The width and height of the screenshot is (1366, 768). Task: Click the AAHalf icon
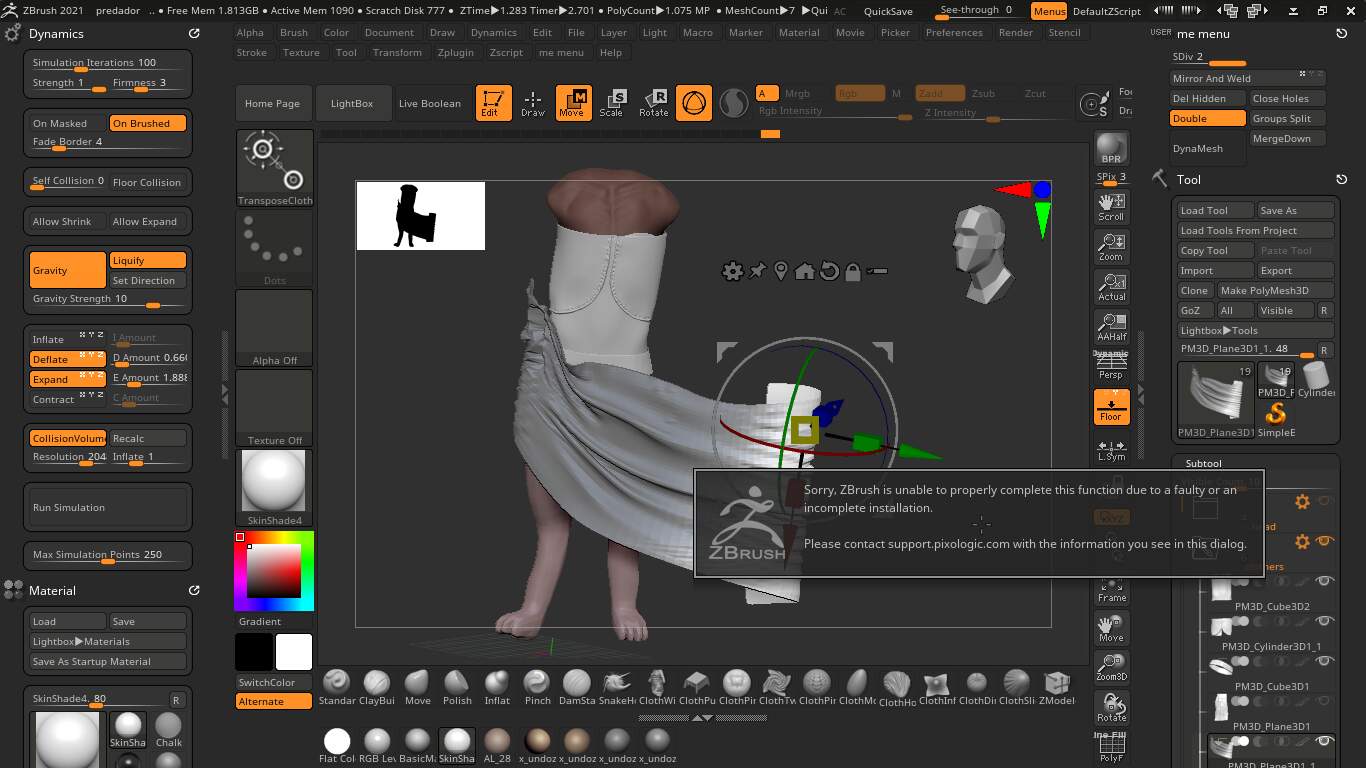tap(1111, 327)
